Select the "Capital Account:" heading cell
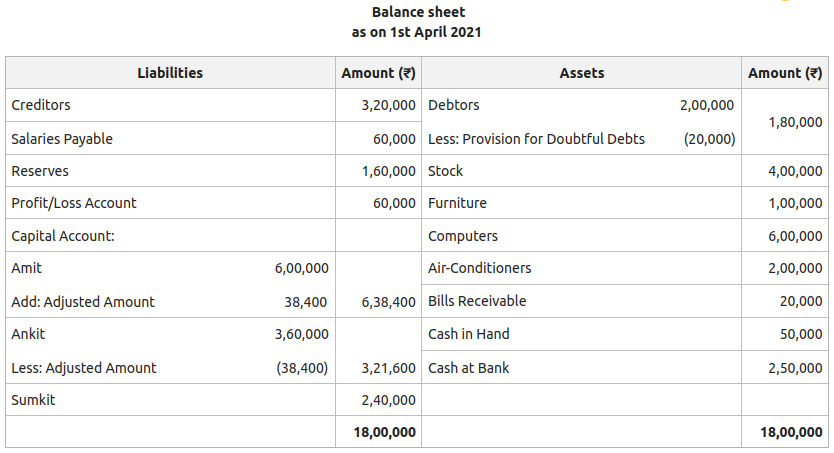Screen dimensions: 834x453 point(63,236)
